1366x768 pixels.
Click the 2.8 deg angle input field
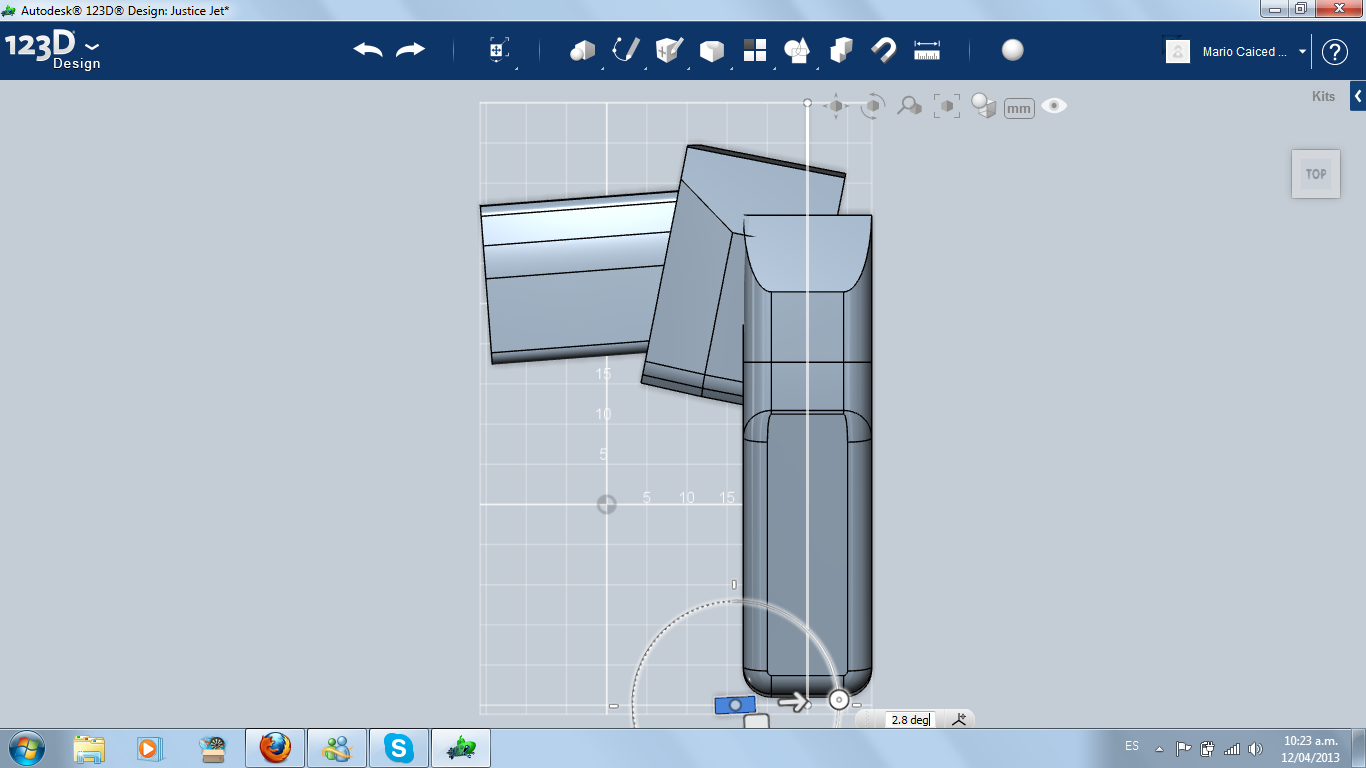(x=911, y=719)
